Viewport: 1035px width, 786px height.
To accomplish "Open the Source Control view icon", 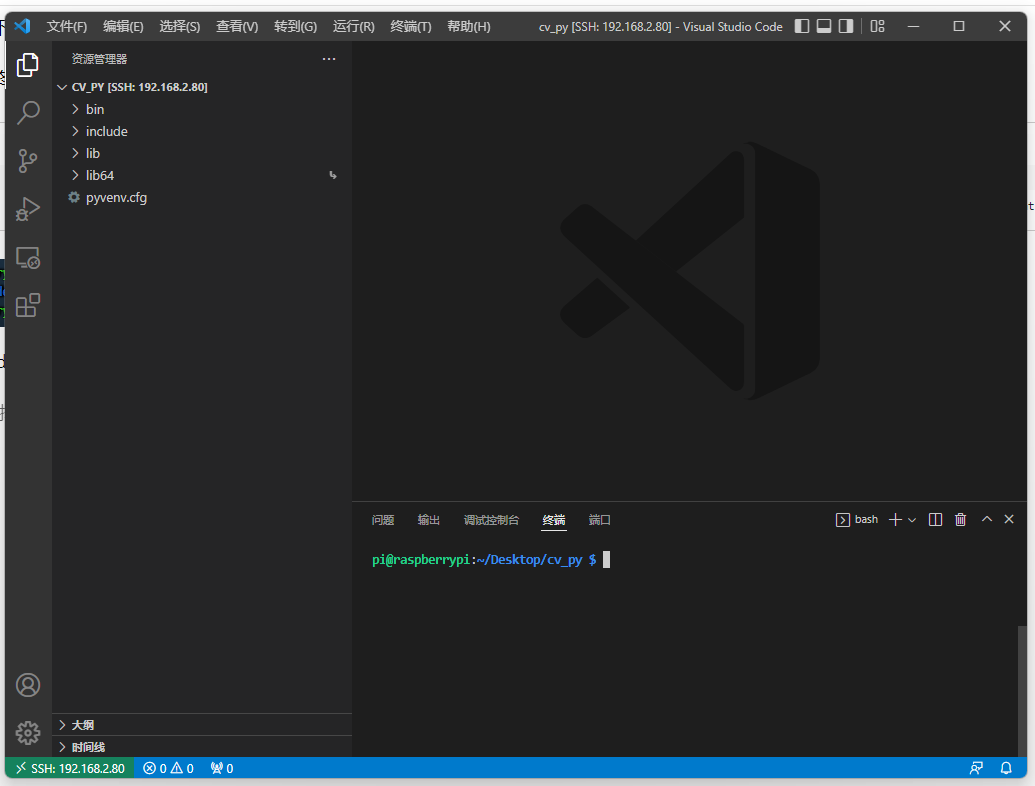I will click(27, 160).
